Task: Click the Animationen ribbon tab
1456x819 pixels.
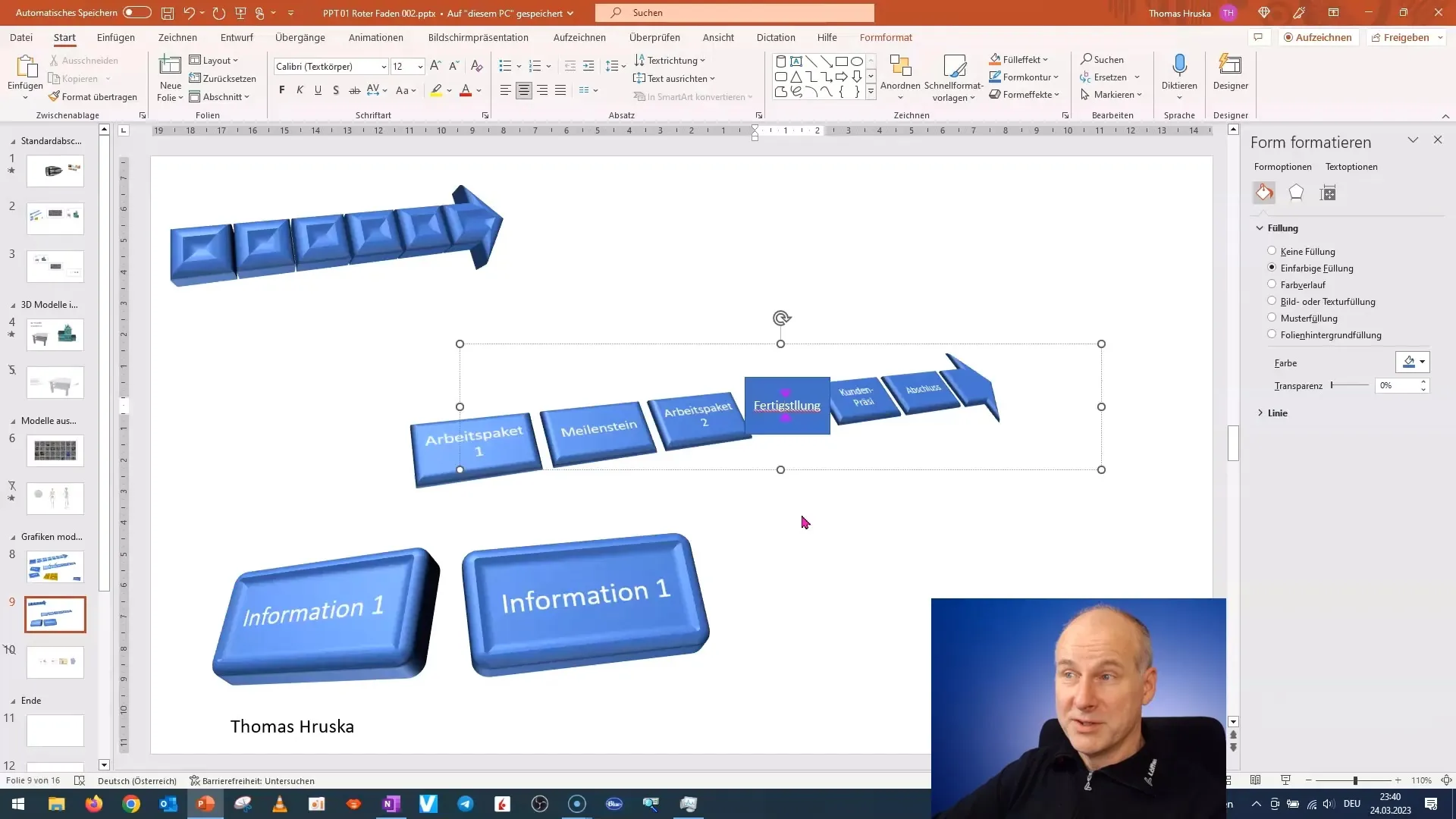Action: [x=376, y=37]
